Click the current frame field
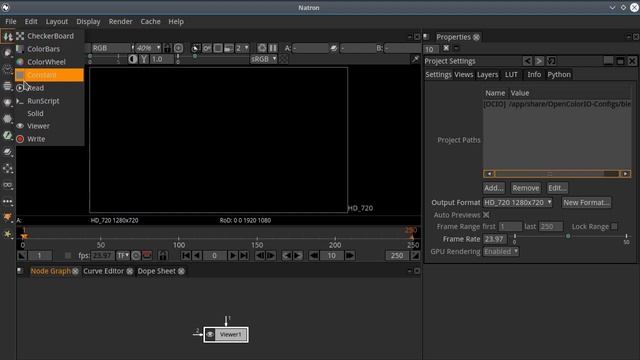The height and width of the screenshot is (360, 640). tap(214, 256)
